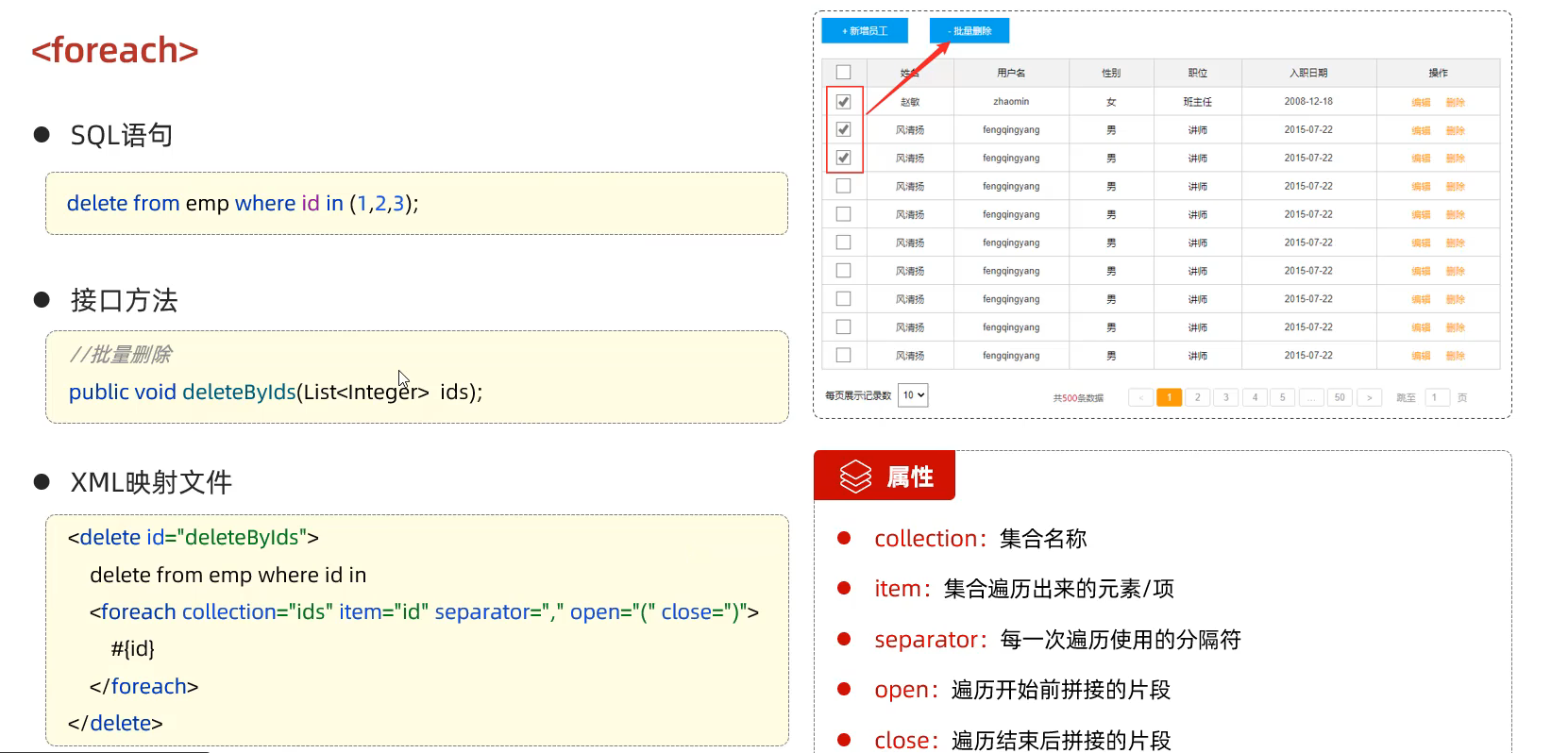Click the red bullet beside separator
Viewport: 1568px width, 753px height.
(x=844, y=639)
